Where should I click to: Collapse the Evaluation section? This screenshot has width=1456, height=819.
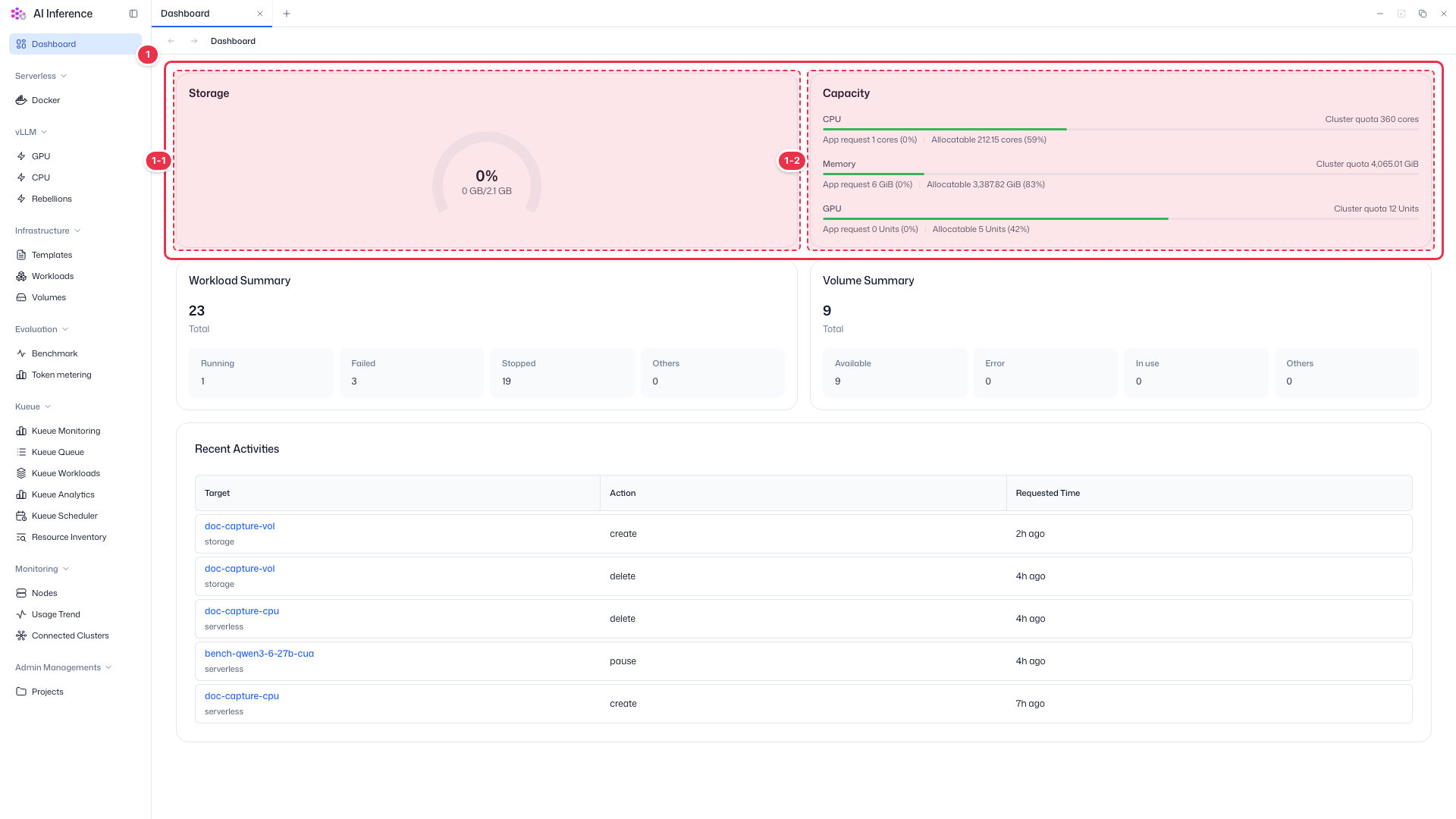pyautogui.click(x=42, y=329)
